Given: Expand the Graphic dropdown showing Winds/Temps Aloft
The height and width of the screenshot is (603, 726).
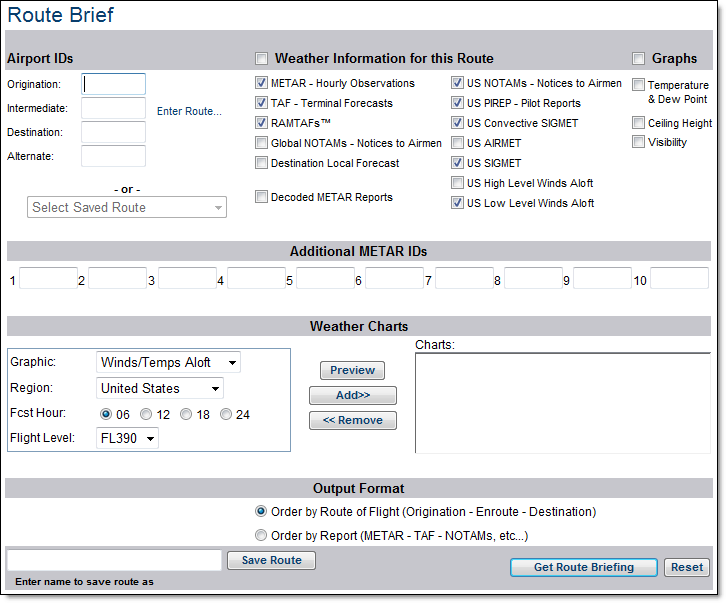Looking at the screenshot, I should click(169, 362).
